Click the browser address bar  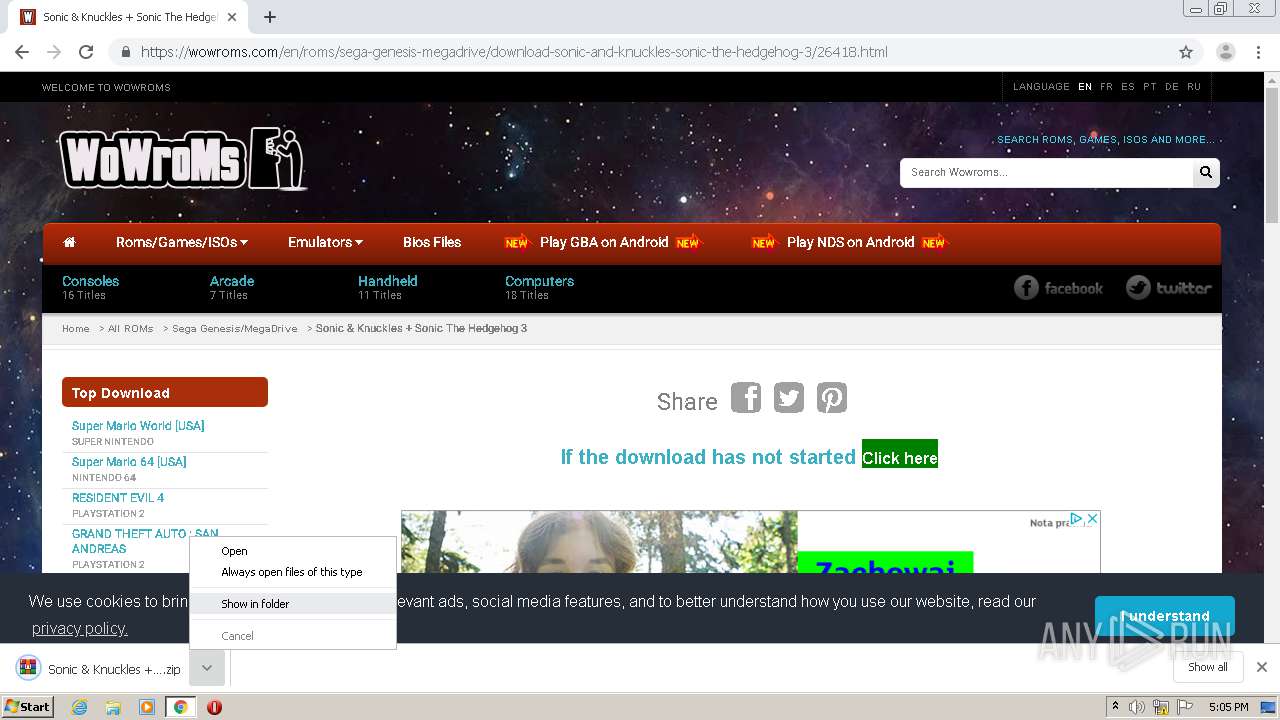tap(640, 52)
